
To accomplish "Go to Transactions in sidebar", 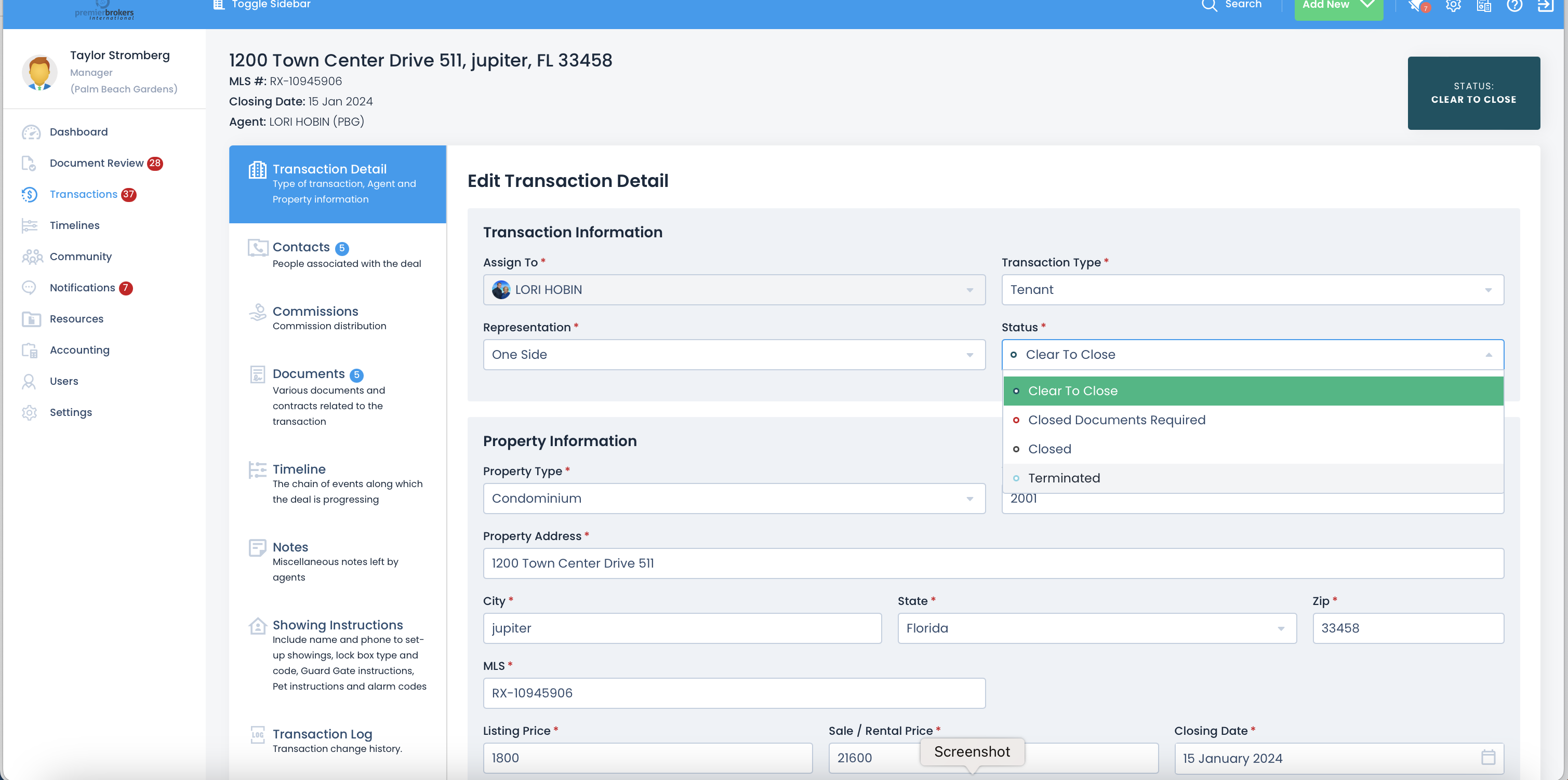I will [84, 194].
